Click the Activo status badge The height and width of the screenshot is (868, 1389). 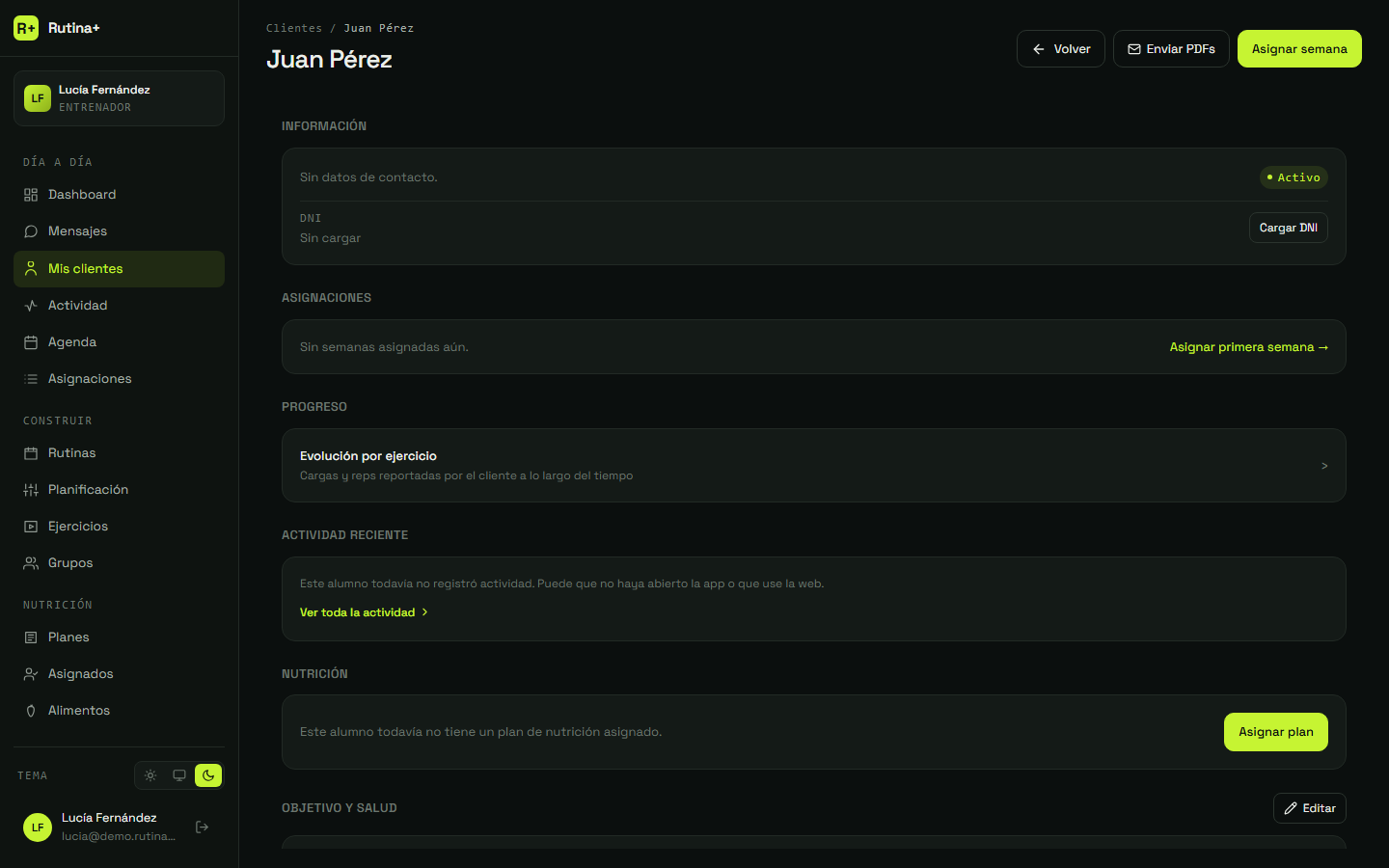pyautogui.click(x=1294, y=177)
